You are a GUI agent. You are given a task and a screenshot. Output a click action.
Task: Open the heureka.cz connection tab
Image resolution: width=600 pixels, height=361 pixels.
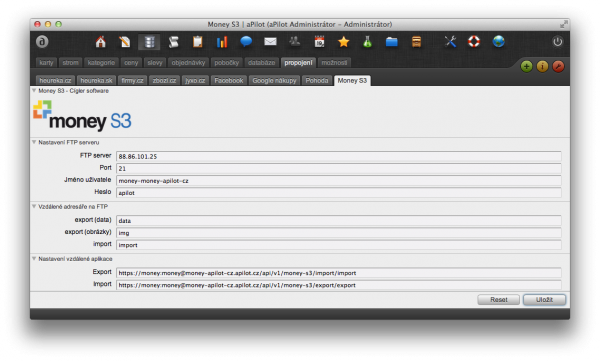[55, 80]
